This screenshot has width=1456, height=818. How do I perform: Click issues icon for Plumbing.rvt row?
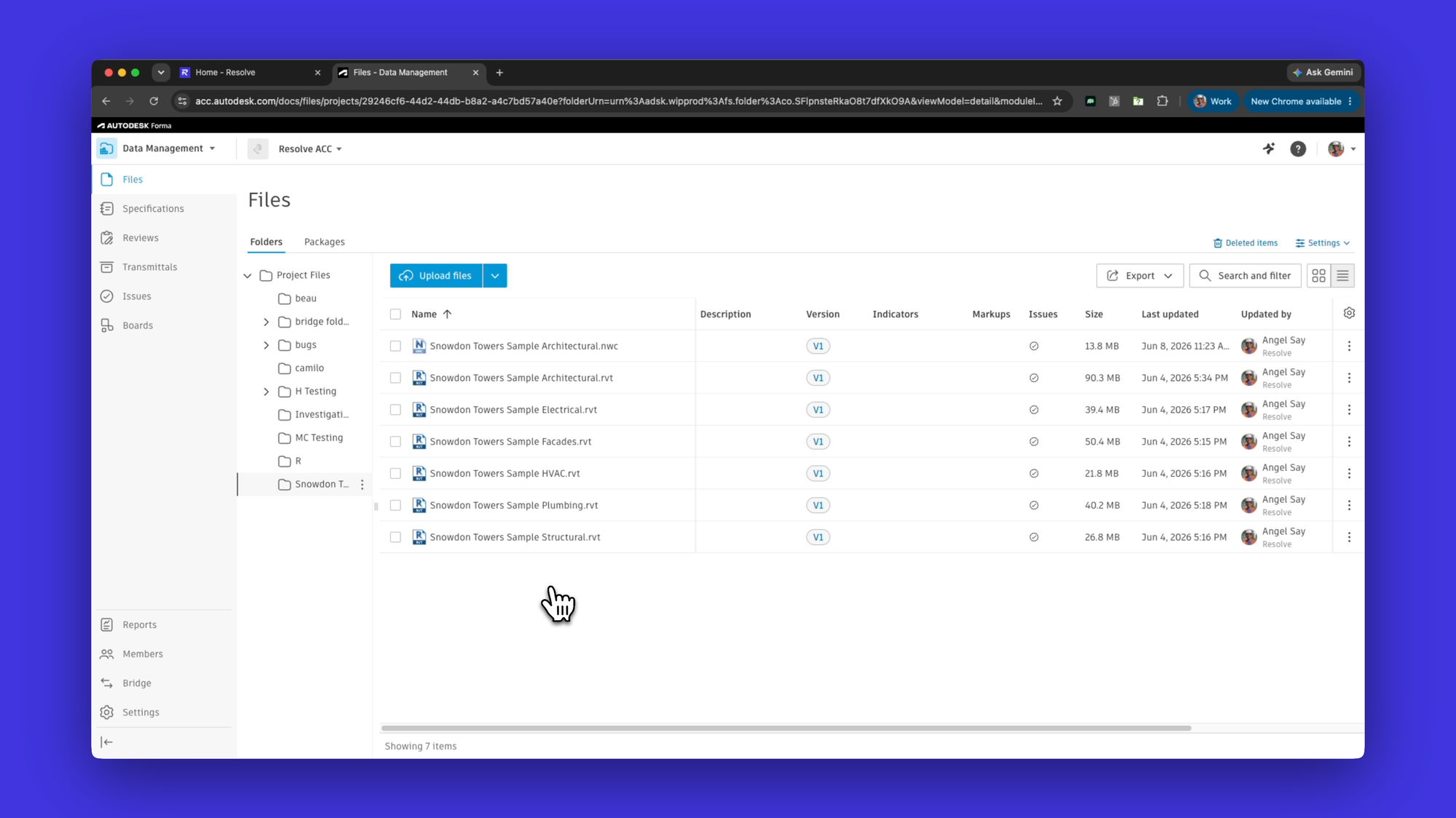coord(1034,505)
